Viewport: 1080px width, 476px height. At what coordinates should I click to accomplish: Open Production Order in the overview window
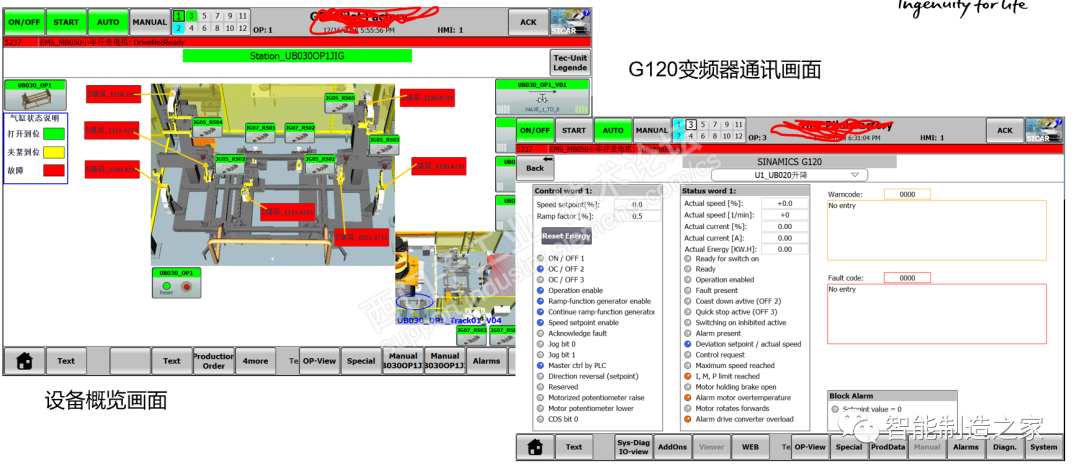pyautogui.click(x=214, y=361)
